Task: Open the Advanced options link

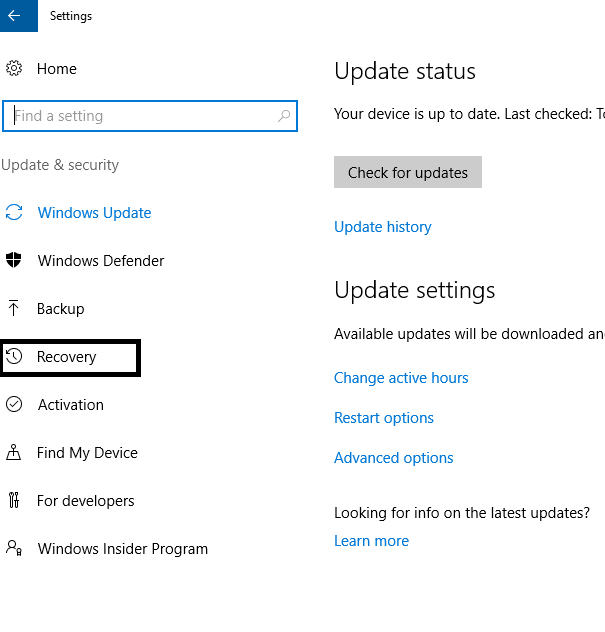Action: pos(394,458)
